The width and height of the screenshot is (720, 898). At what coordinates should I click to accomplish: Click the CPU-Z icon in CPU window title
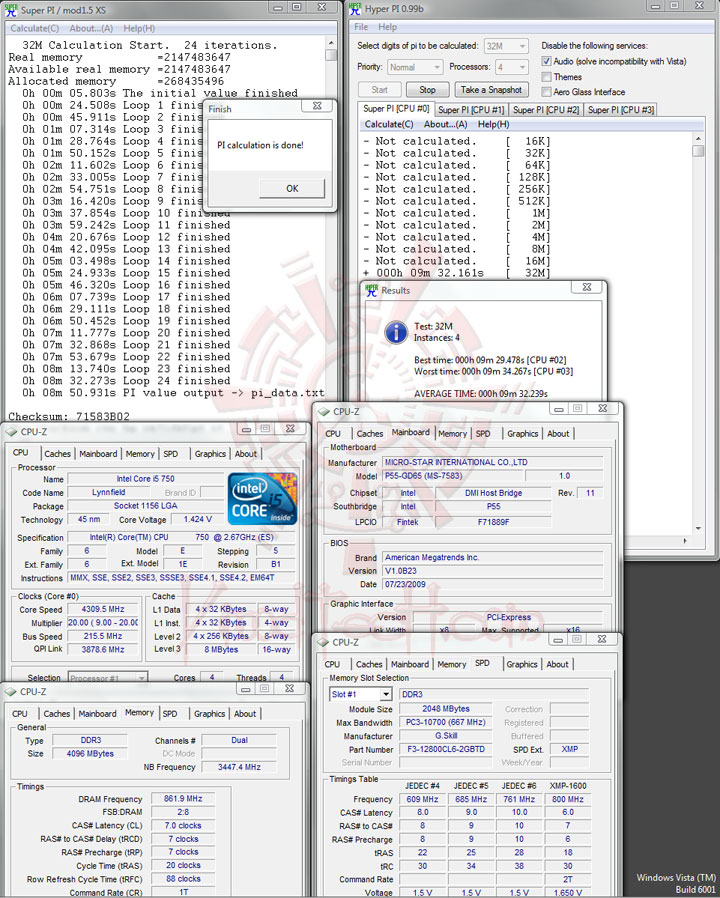pyautogui.click(x=11, y=432)
